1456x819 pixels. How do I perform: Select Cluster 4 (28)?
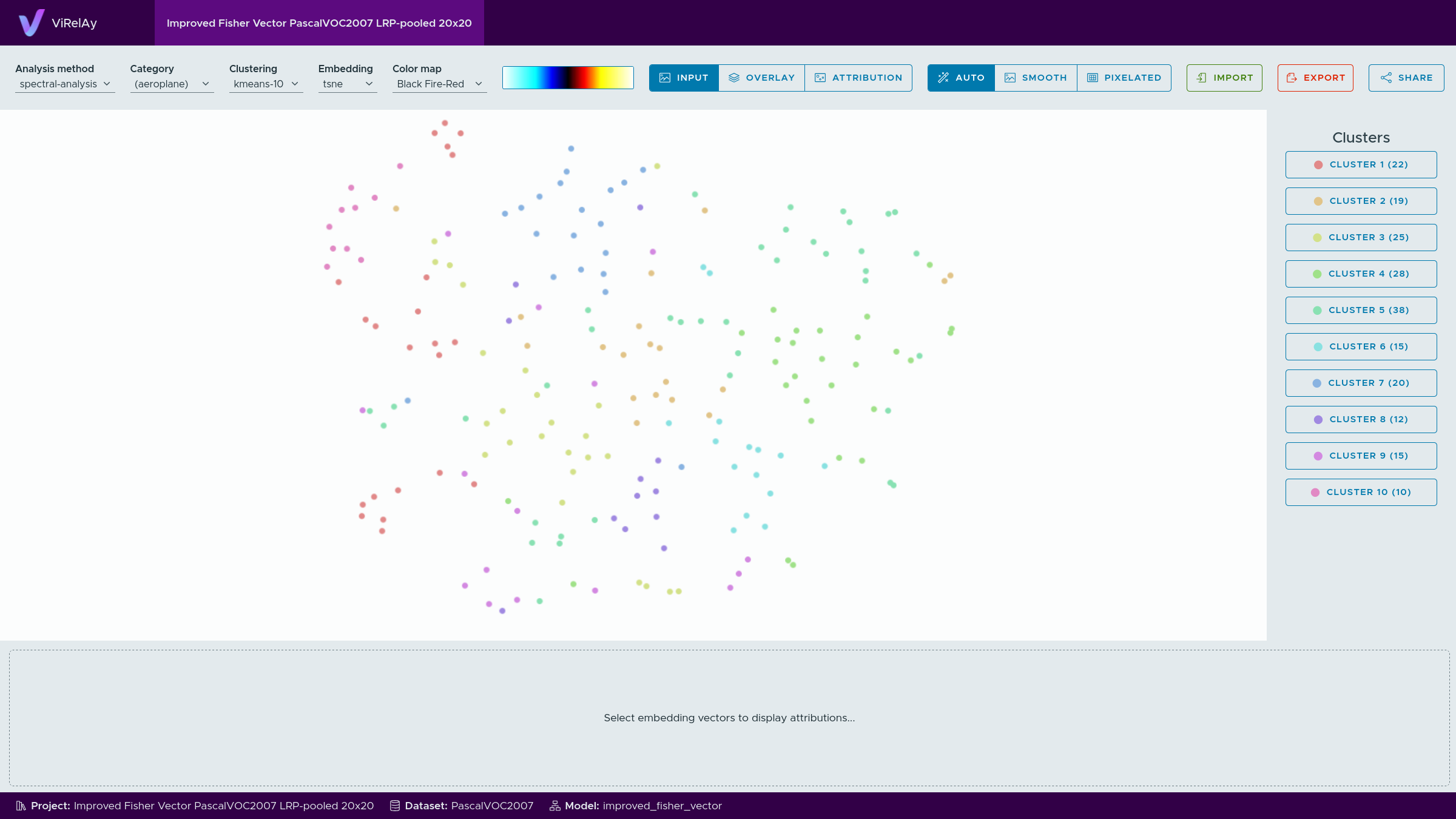click(x=1361, y=274)
